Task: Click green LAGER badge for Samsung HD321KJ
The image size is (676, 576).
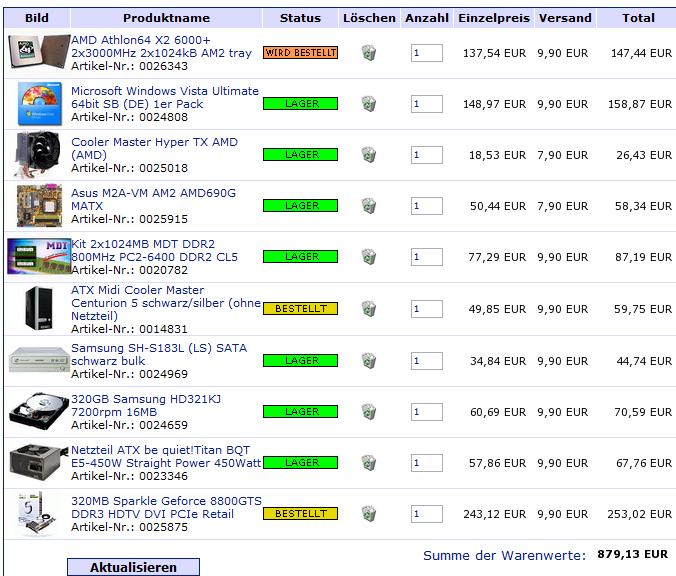Action: (300, 411)
